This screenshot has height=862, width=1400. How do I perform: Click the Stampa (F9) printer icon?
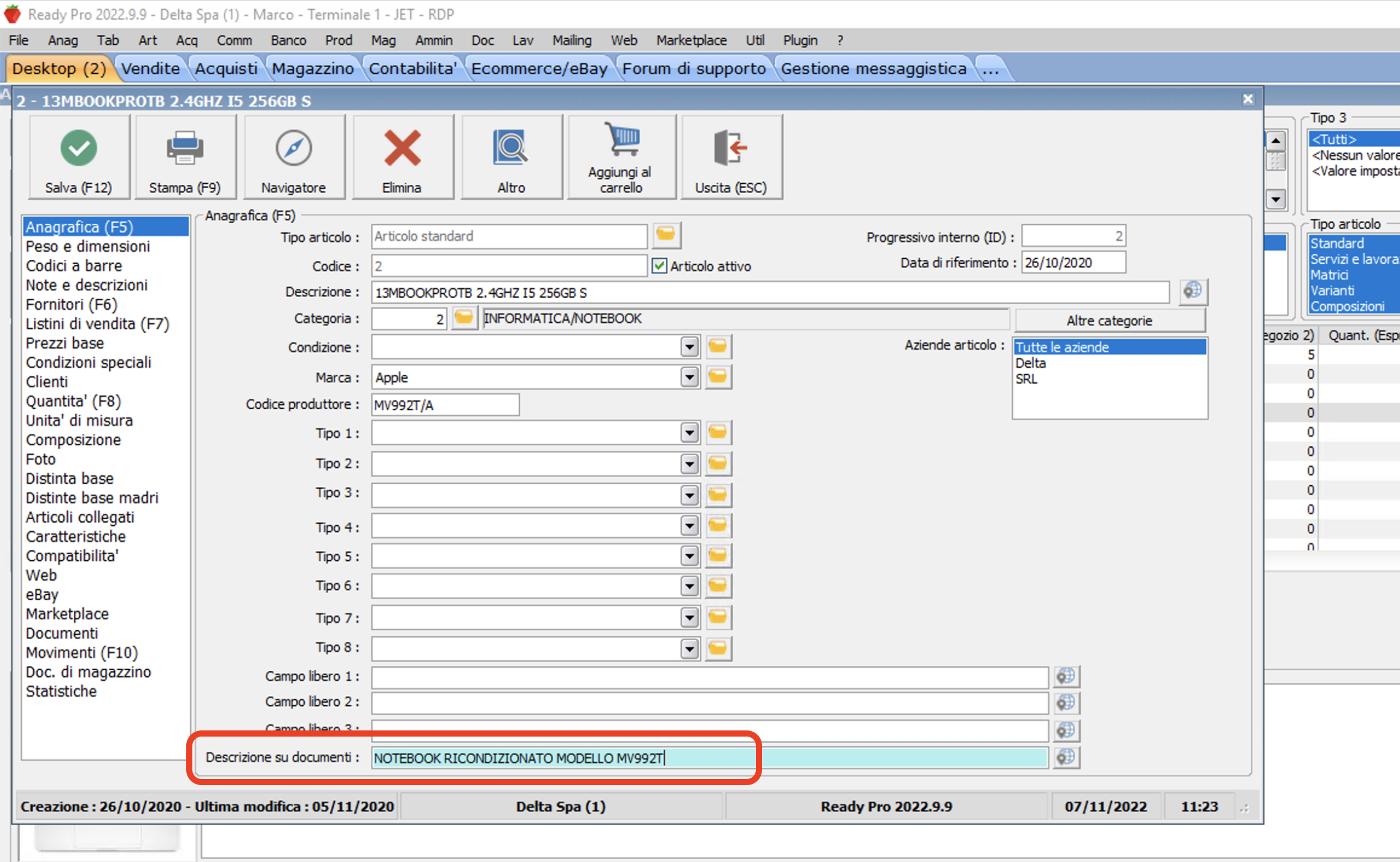184,148
